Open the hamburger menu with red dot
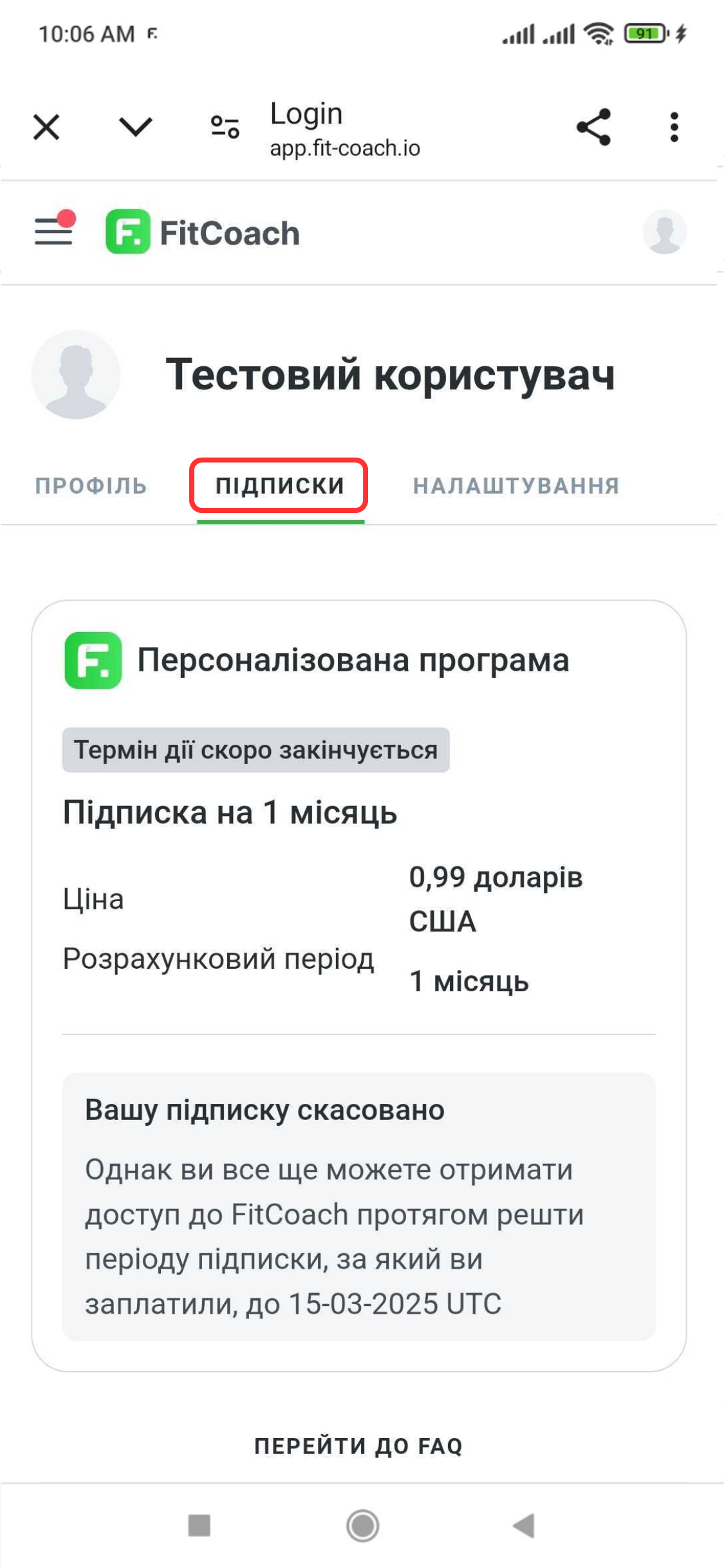Viewport: 724px width, 1568px height. tap(55, 229)
